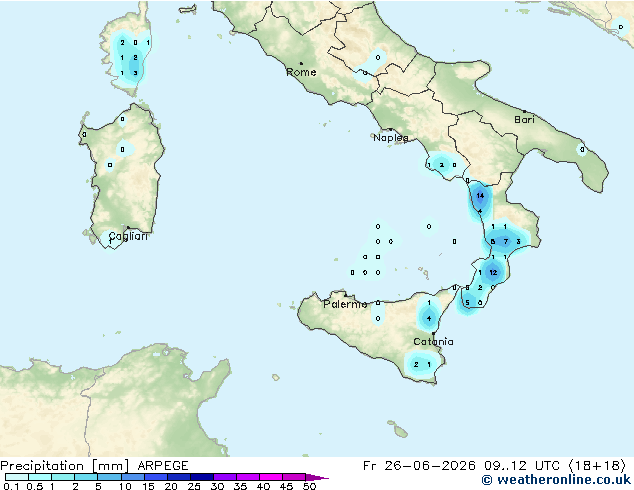Screen dimensions: 634x490
Task: Pick the 0.1–0.5 mm legend swatch
Action: (x=17, y=477)
